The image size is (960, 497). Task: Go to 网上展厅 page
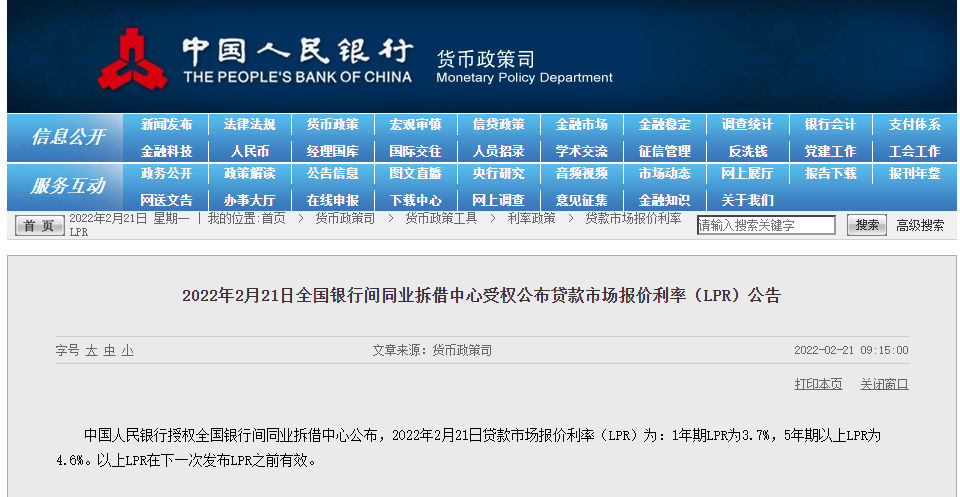pyautogui.click(x=747, y=174)
